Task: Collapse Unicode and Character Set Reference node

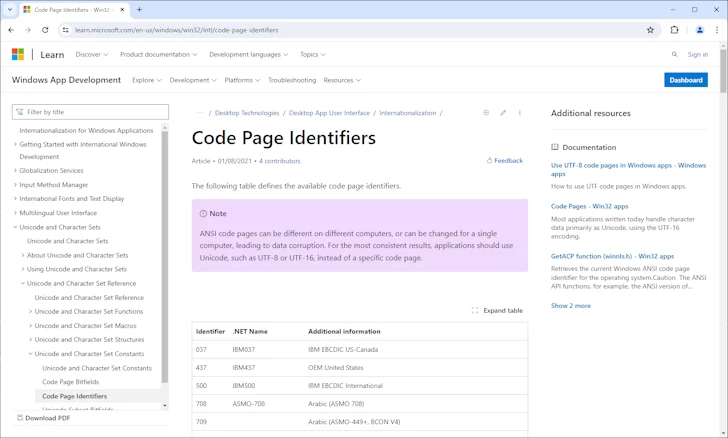Action: [23, 283]
